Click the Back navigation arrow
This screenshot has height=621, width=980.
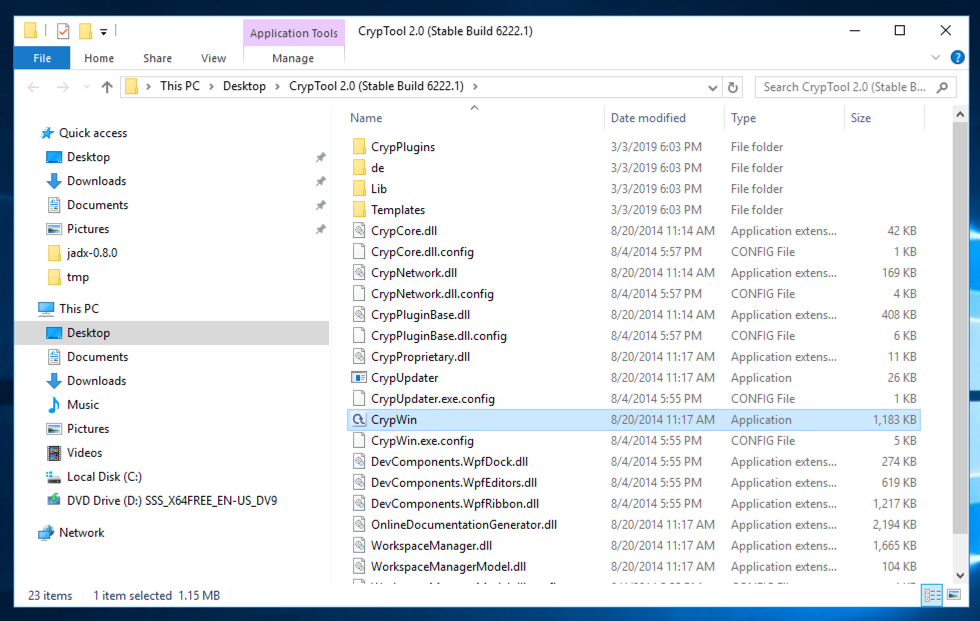click(34, 87)
